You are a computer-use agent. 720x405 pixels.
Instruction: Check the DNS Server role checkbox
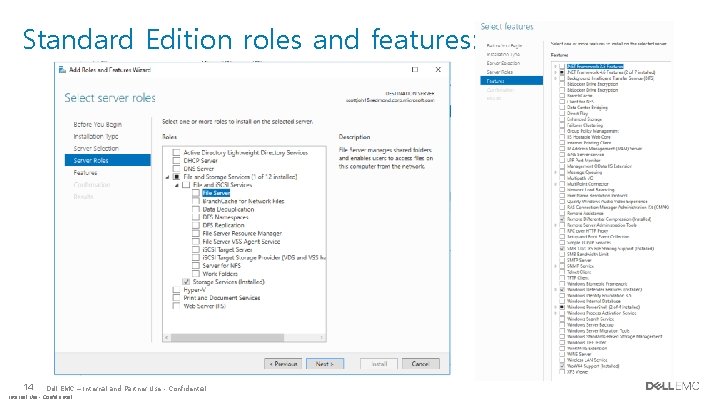[x=176, y=169]
